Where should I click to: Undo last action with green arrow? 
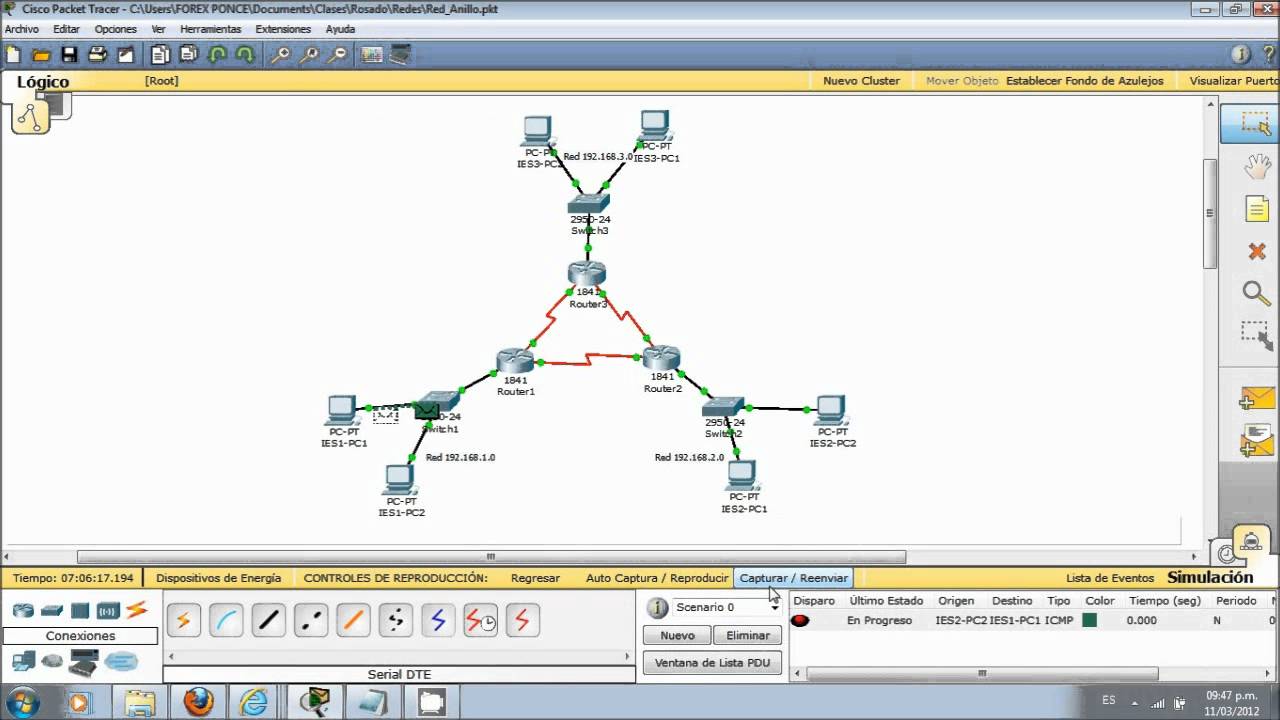[217, 55]
